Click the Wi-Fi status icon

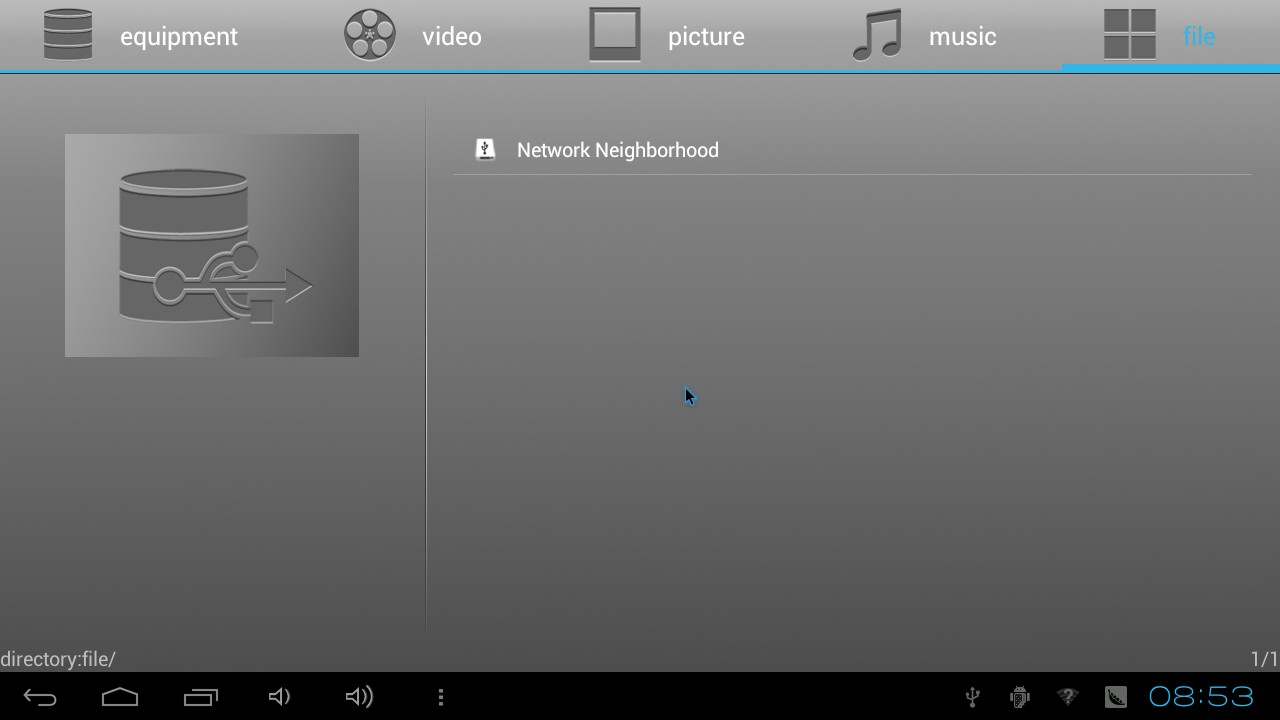coord(1067,696)
